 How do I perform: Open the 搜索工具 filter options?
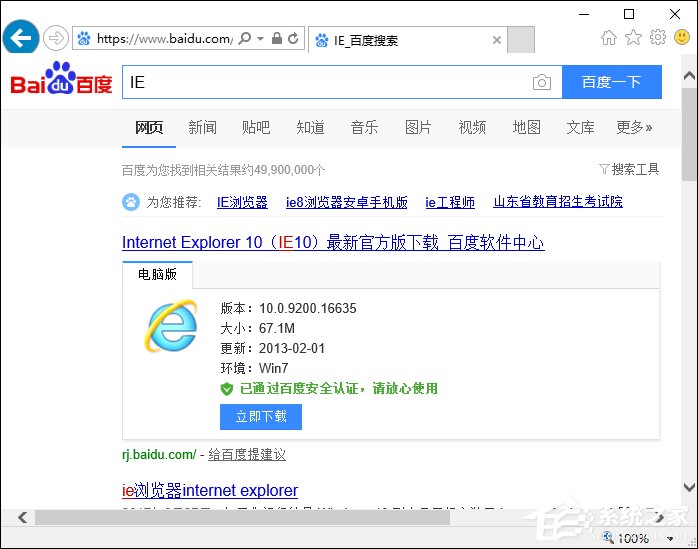pyautogui.click(x=629, y=169)
